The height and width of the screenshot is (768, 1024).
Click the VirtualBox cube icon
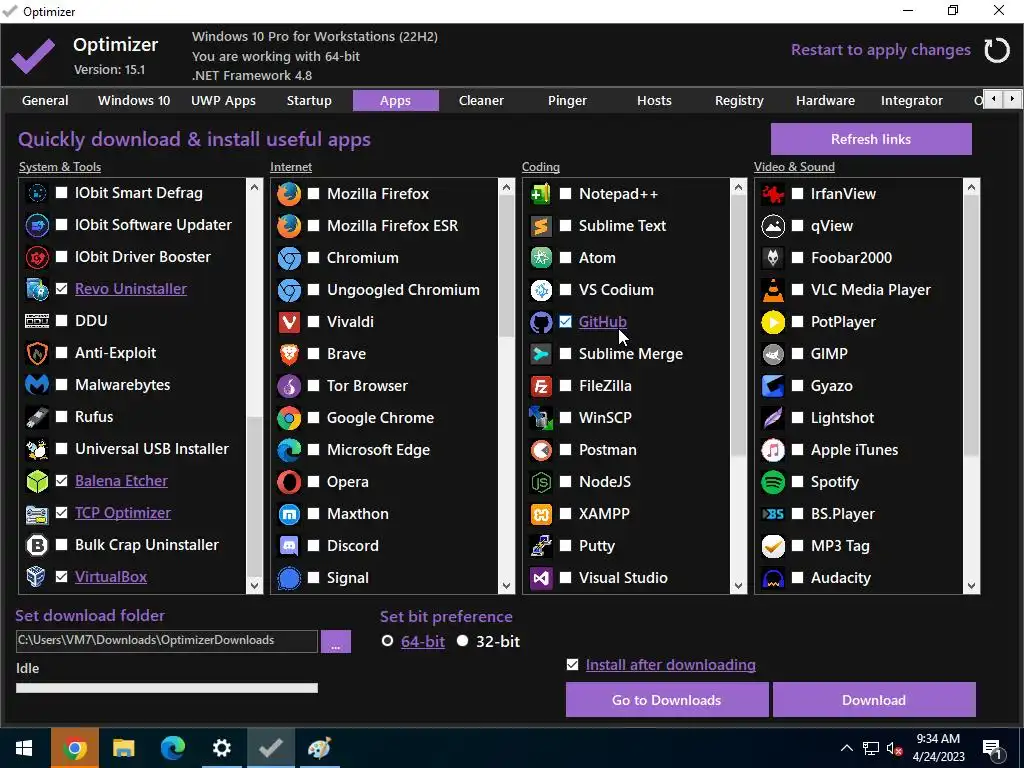coord(37,577)
